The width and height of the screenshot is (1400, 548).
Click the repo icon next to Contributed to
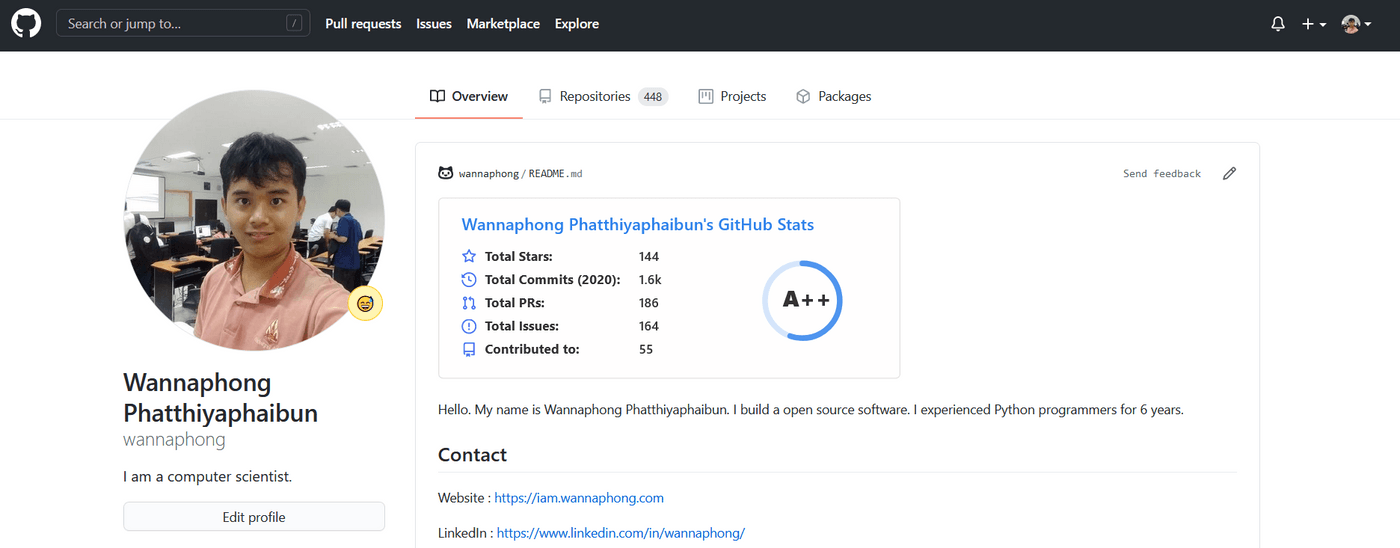(x=469, y=349)
